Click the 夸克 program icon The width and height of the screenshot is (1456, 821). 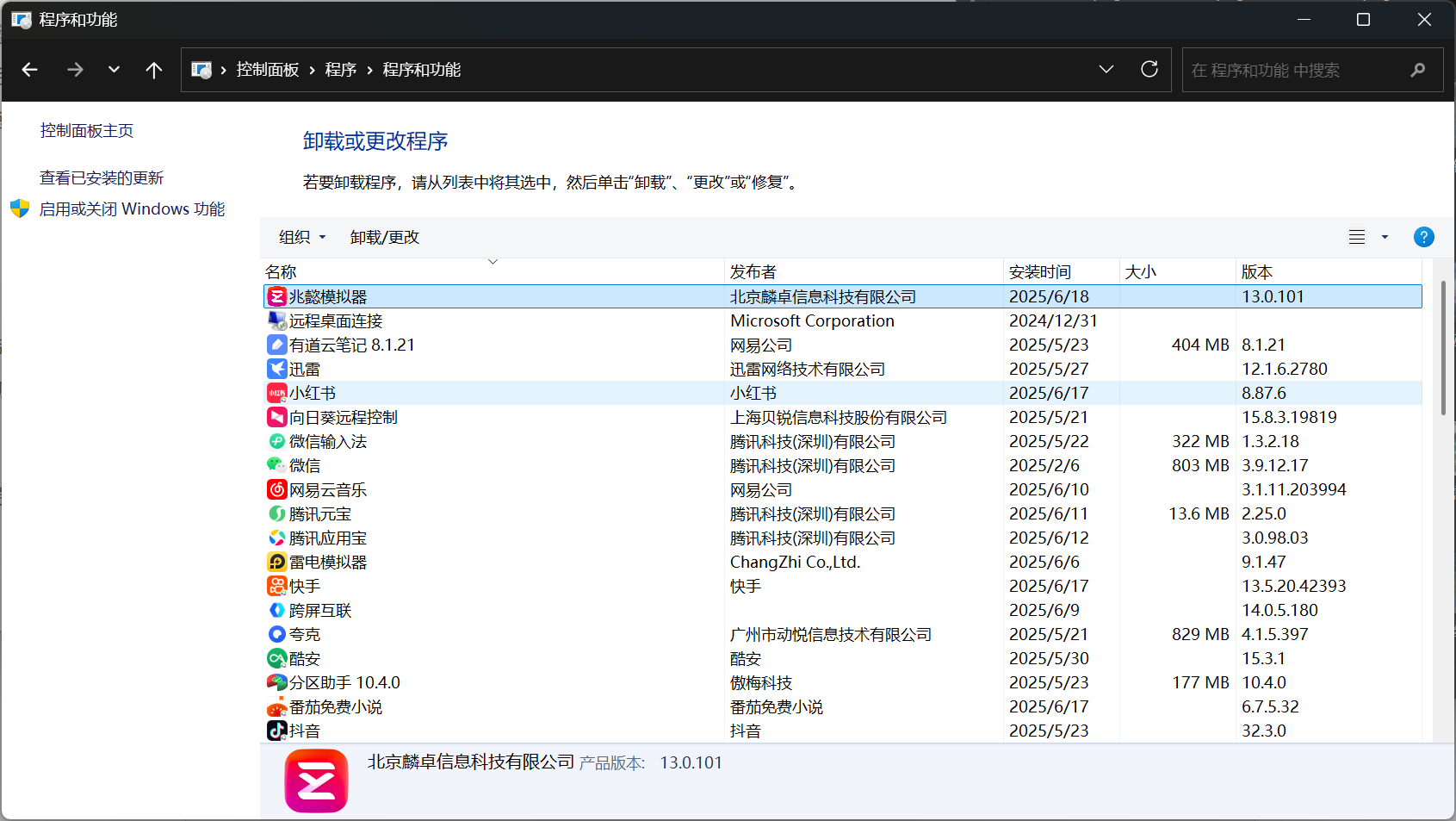[276, 634]
